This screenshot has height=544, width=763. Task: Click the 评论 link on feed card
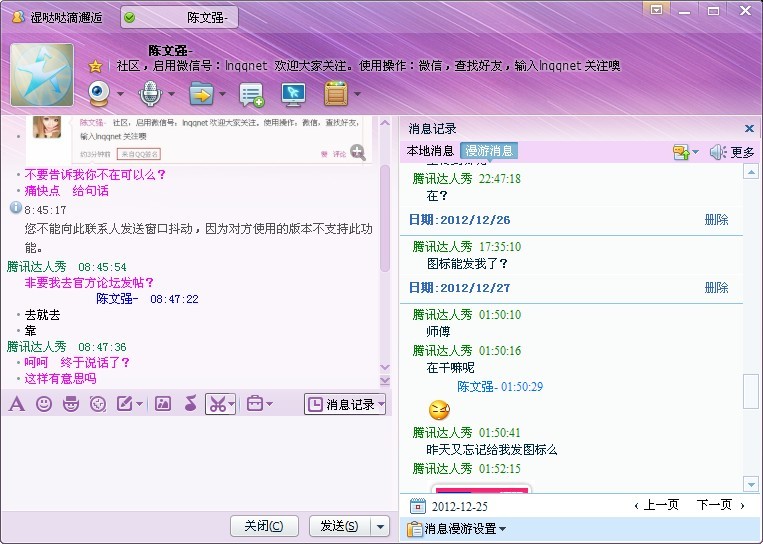(x=339, y=154)
